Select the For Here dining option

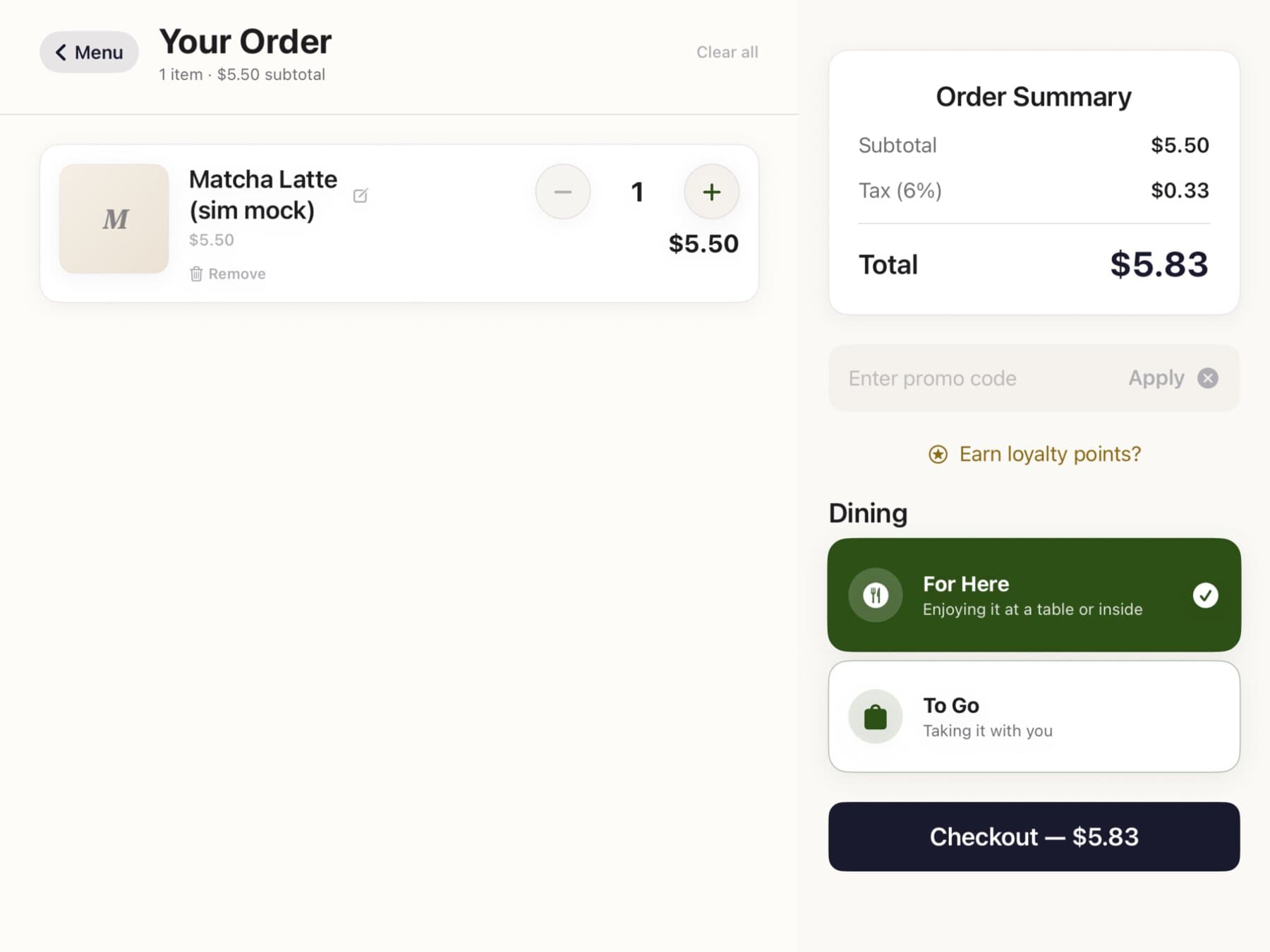[x=1034, y=594]
